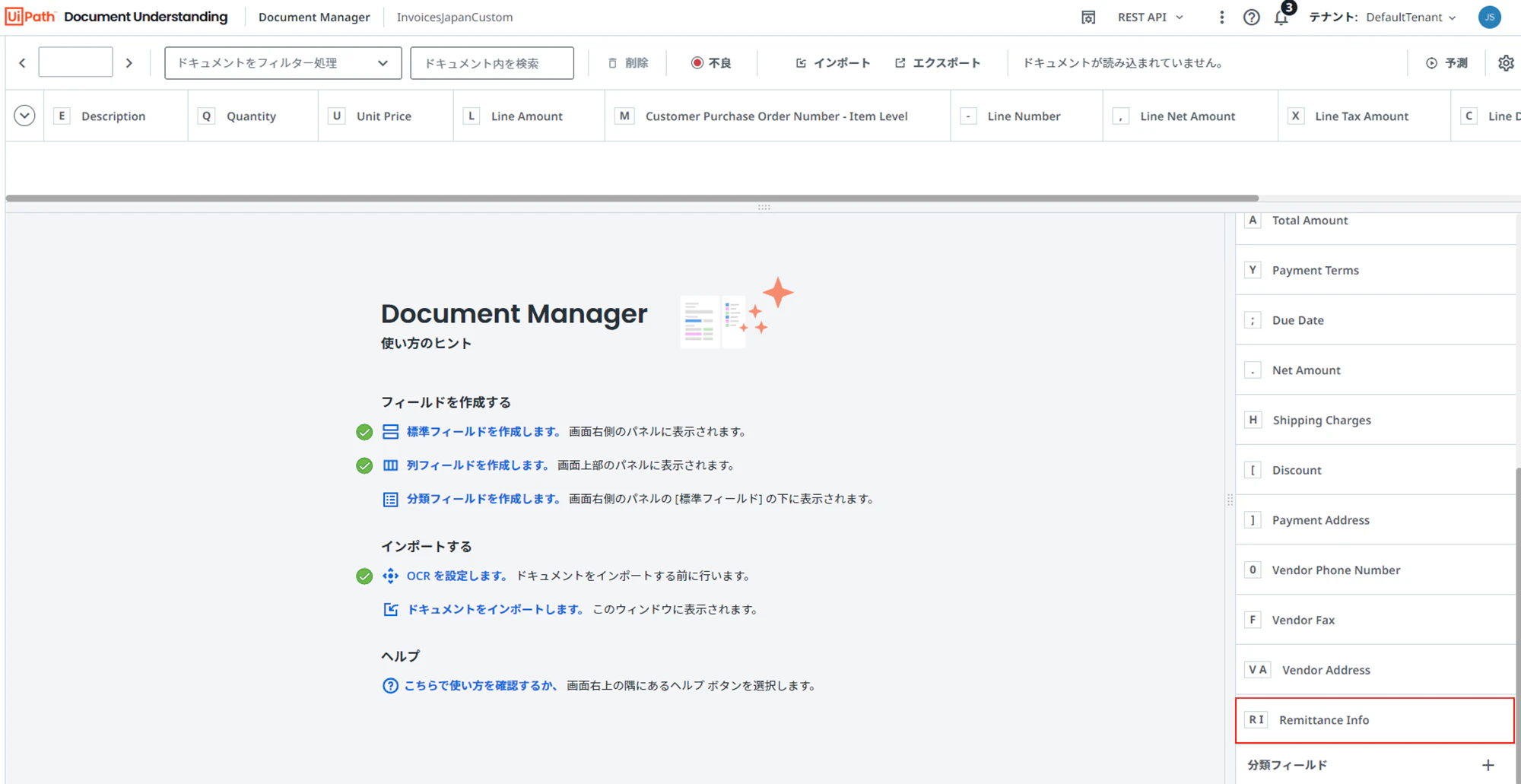Add a classification field with plus icon
Viewport: 1521px width, 784px height.
click(1488, 765)
